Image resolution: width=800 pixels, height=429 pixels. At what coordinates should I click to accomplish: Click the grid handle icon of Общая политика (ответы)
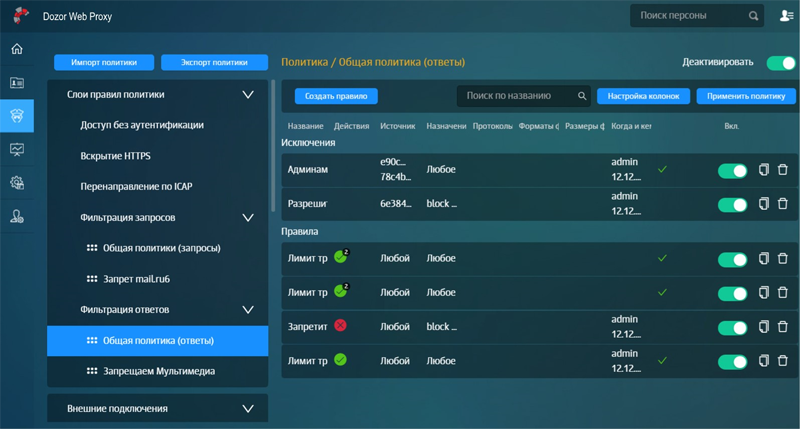(92, 340)
